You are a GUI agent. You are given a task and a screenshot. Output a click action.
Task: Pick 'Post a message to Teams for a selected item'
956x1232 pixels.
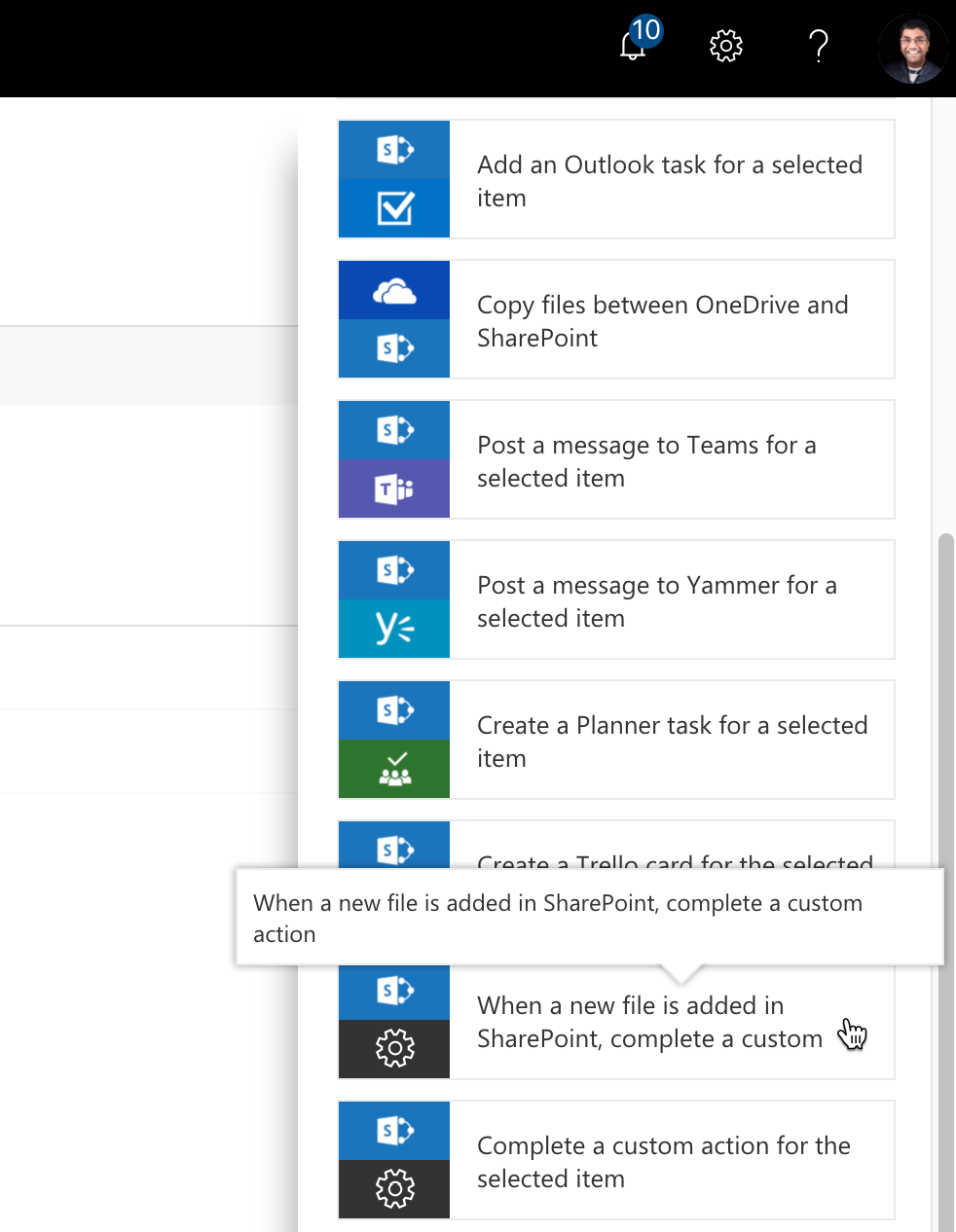click(x=646, y=460)
